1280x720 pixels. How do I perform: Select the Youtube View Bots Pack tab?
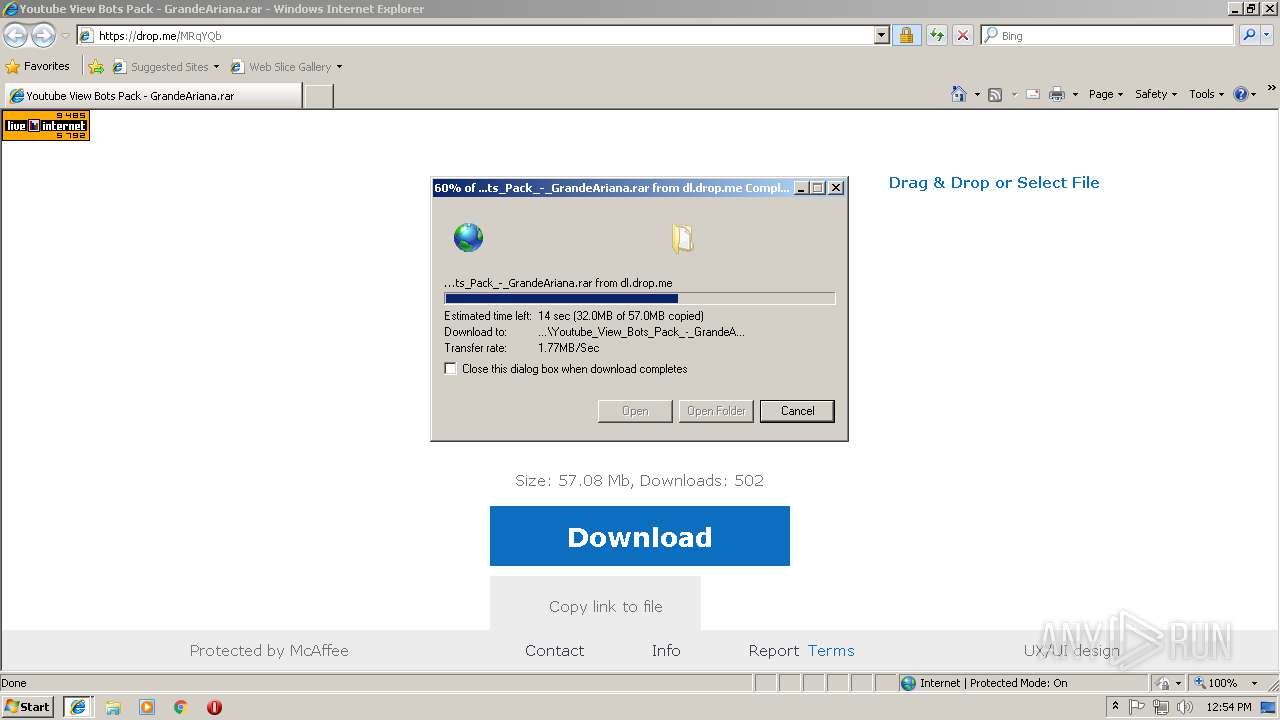[152, 96]
